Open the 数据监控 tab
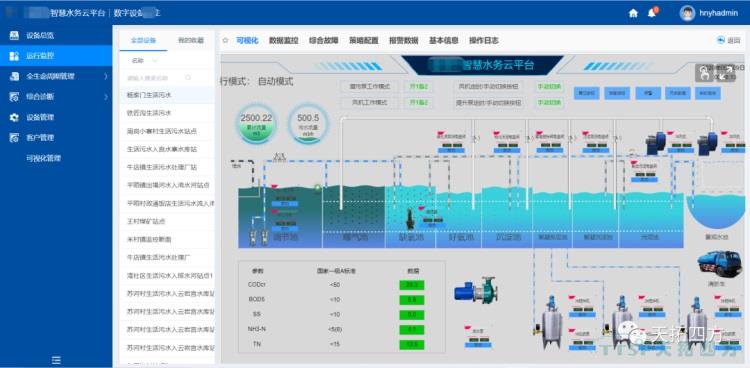This screenshot has height=368, width=750. 284,41
